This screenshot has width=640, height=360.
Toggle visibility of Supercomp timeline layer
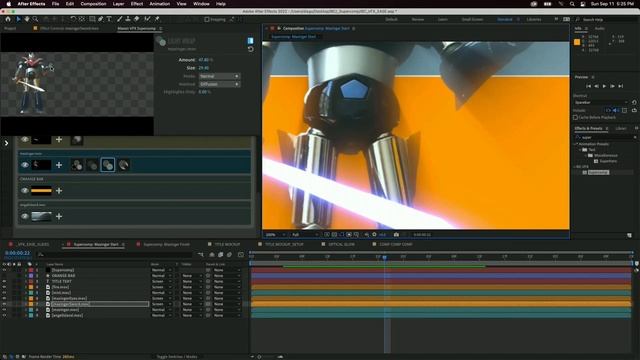point(4,270)
